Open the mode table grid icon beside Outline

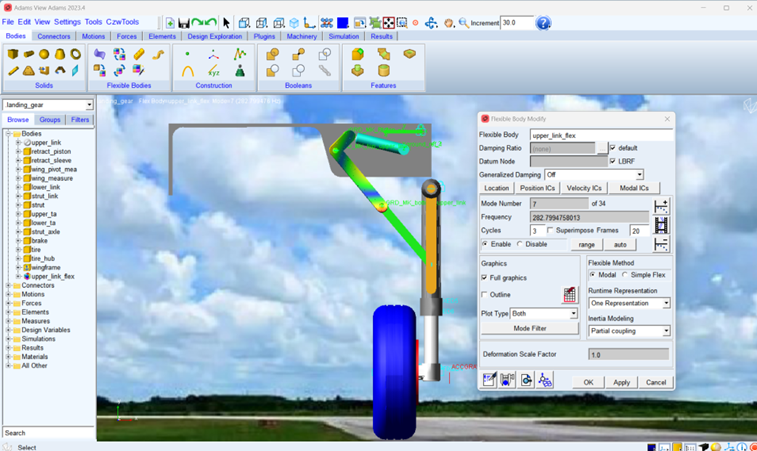[570, 295]
